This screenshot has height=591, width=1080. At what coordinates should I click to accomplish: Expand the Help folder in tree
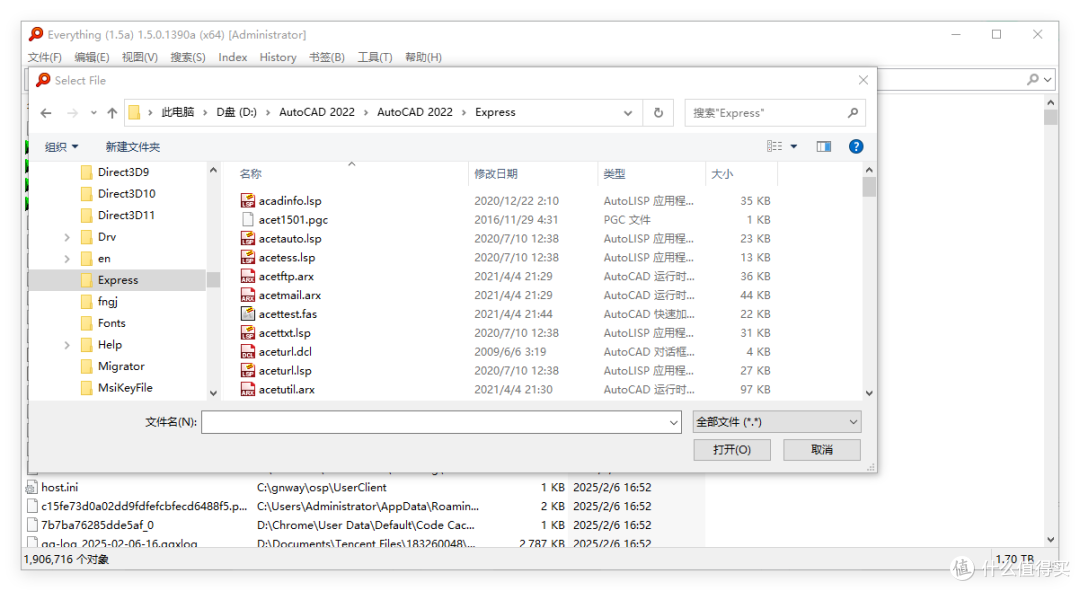(67, 345)
